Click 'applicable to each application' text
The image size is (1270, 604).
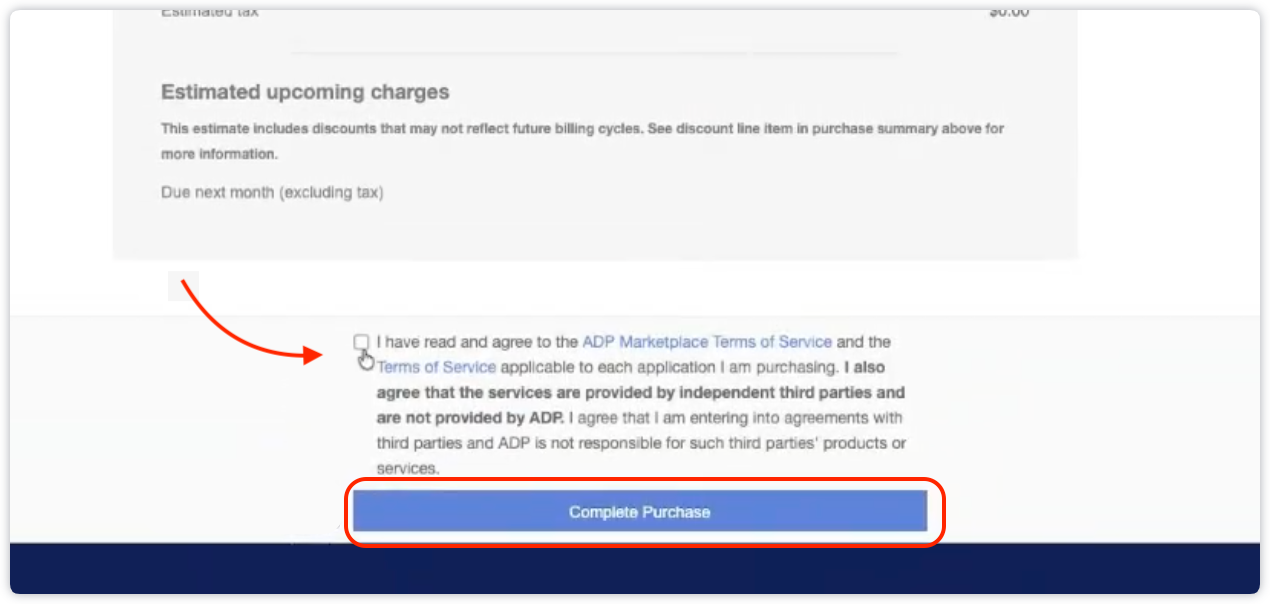[x=608, y=367]
